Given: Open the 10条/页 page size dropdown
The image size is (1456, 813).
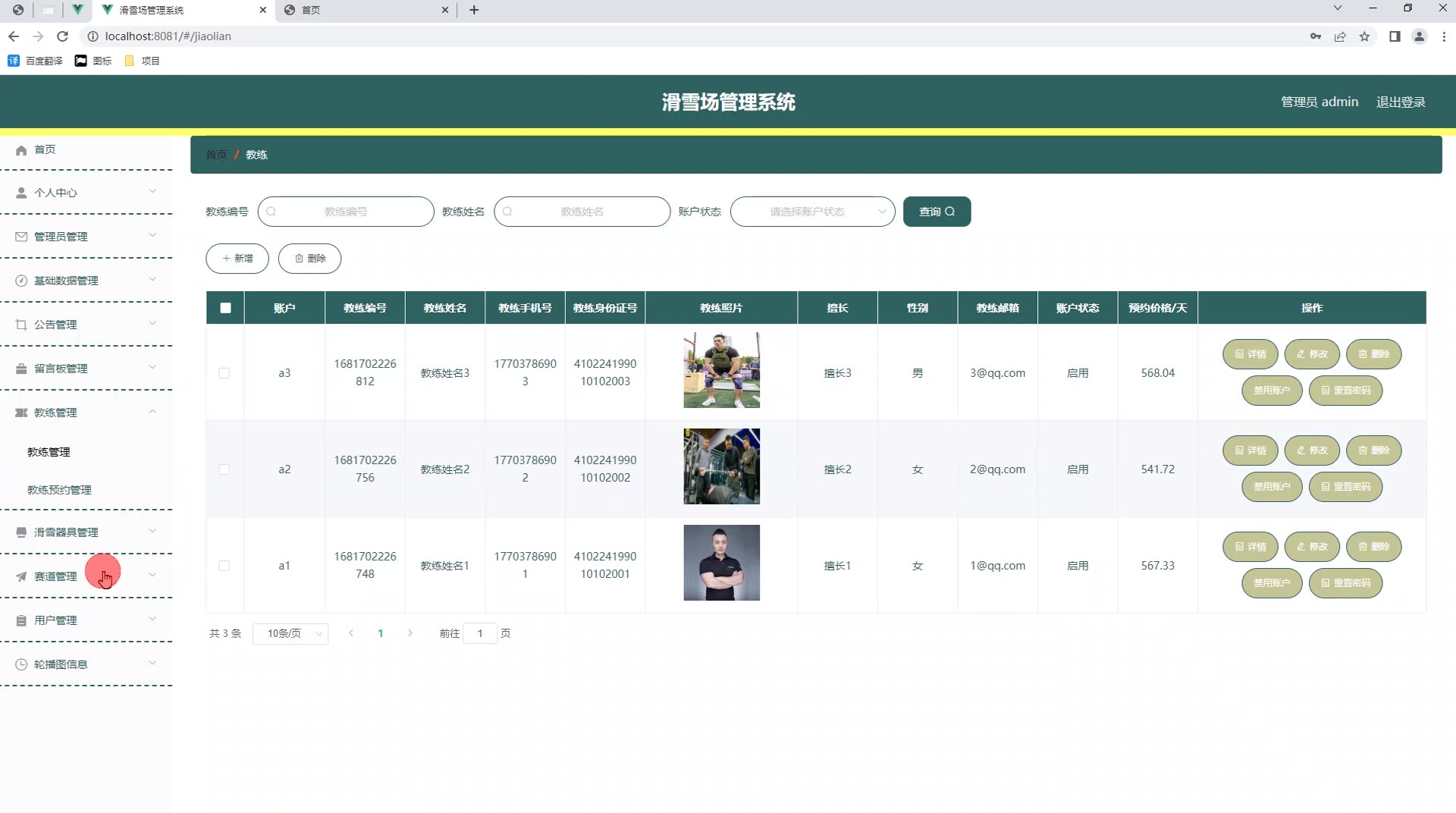Looking at the screenshot, I should (x=290, y=633).
